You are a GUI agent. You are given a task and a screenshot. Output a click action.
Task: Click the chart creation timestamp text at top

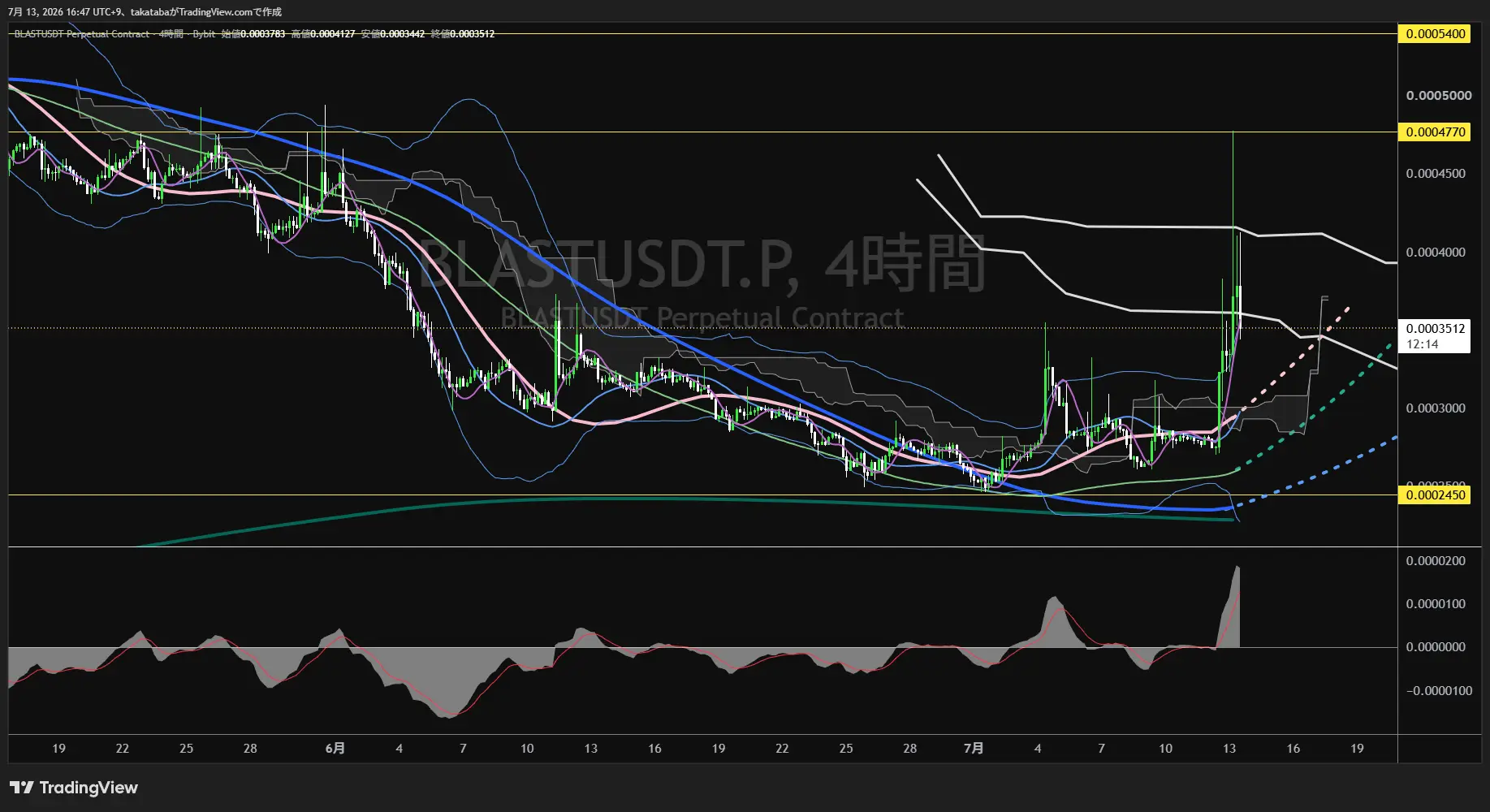tap(145, 12)
